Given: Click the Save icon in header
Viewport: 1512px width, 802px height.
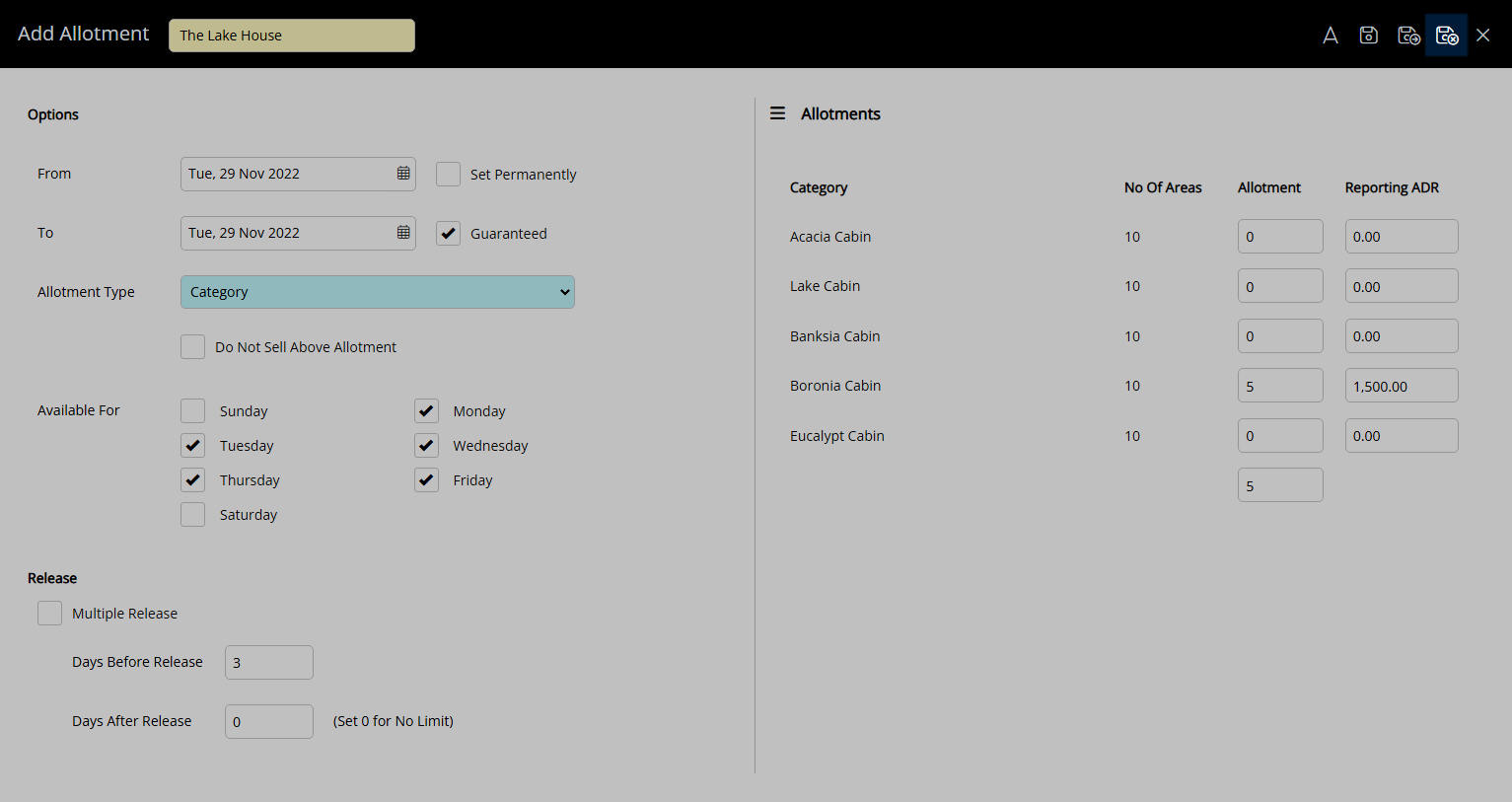Looking at the screenshot, I should pos(1369,36).
